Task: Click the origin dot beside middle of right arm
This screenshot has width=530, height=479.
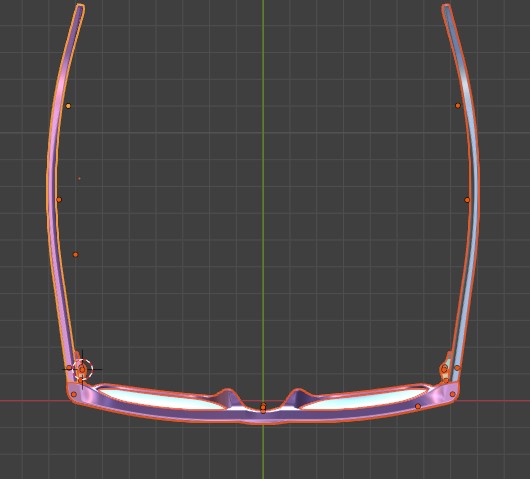Action: pos(467,200)
